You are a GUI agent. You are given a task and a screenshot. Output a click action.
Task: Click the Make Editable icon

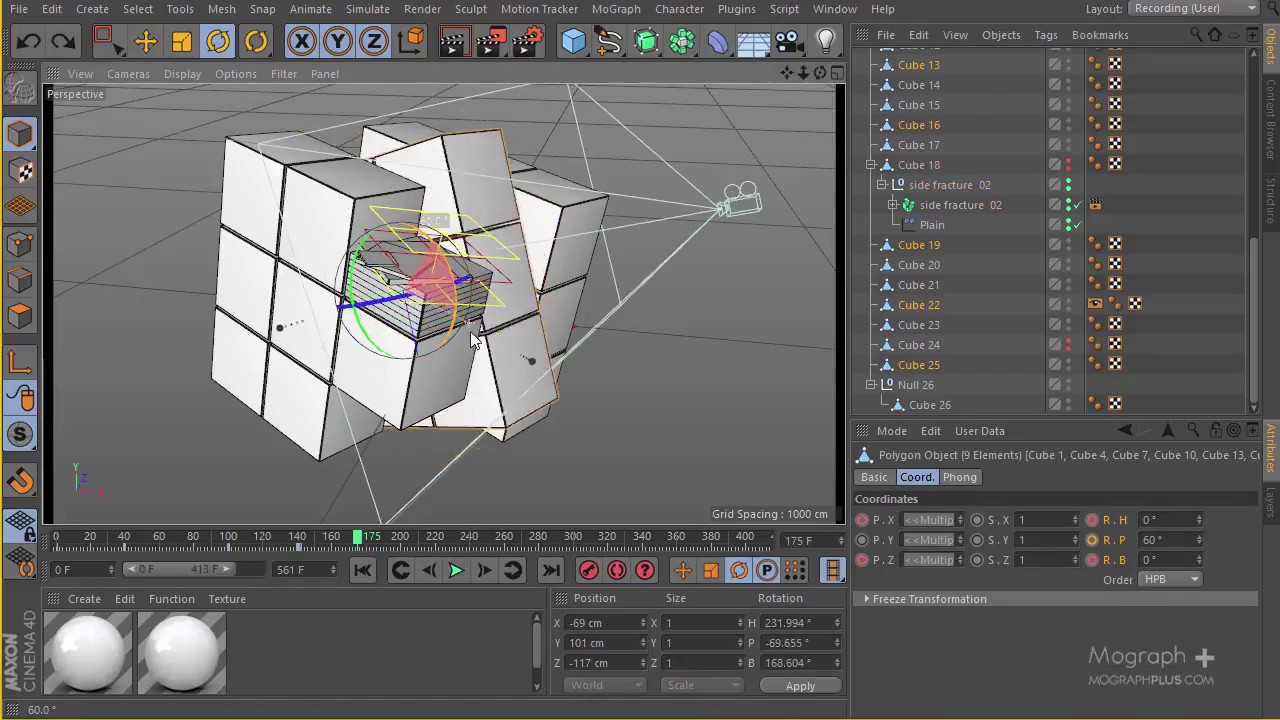[20, 90]
